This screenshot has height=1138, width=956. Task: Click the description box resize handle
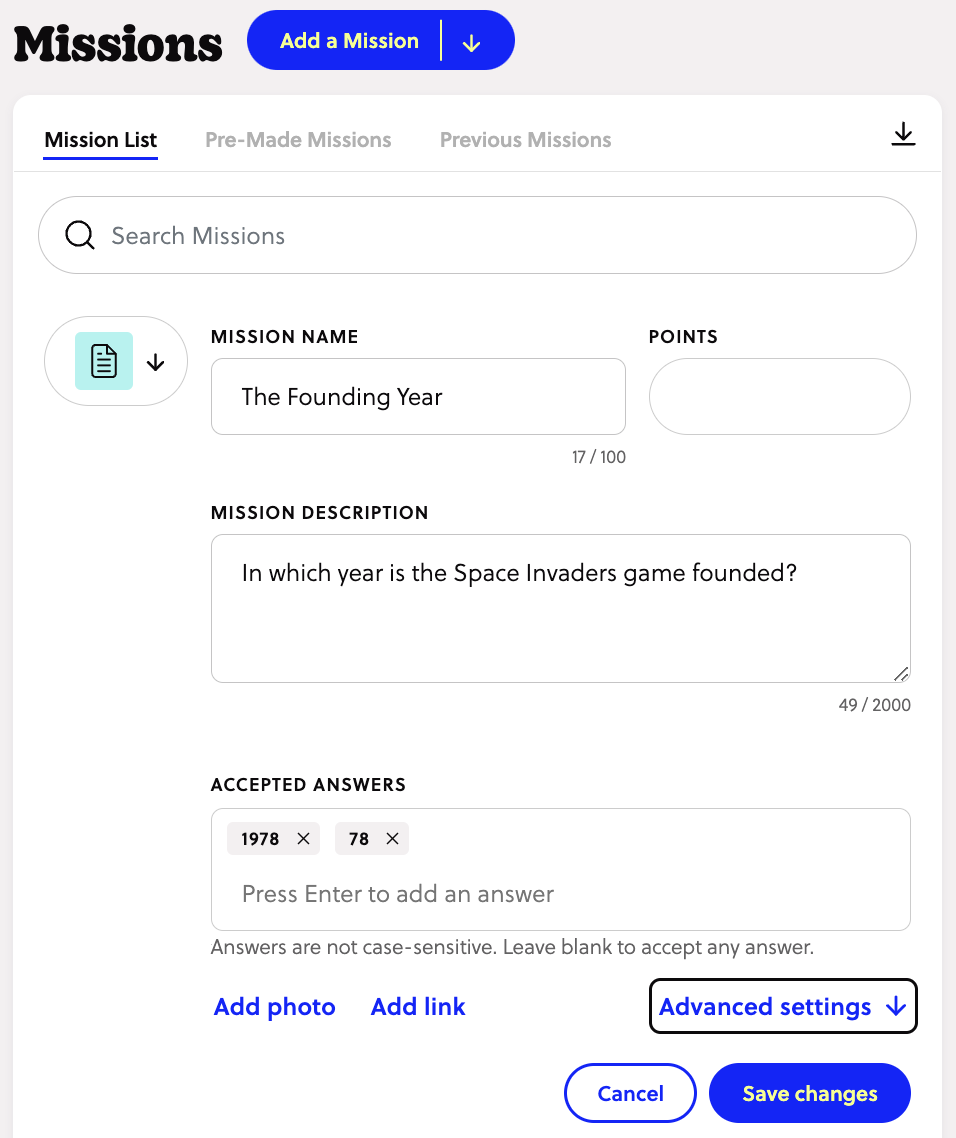(902, 672)
